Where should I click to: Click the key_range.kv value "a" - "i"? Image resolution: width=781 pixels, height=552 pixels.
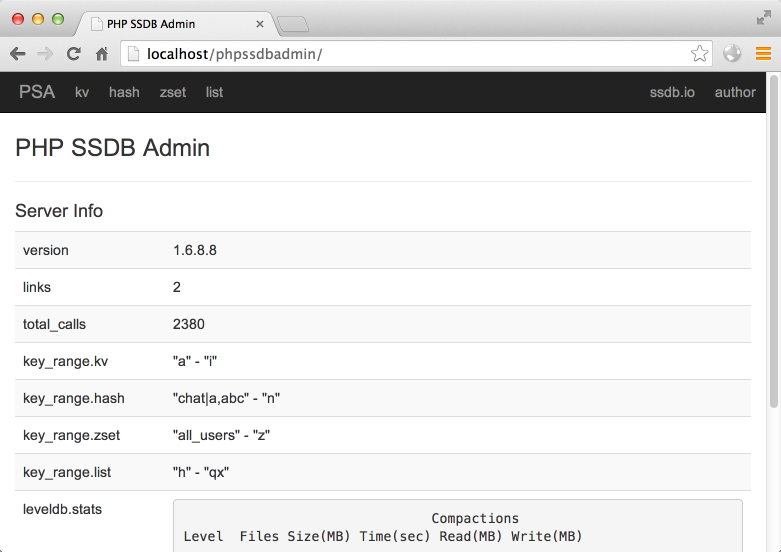195,361
